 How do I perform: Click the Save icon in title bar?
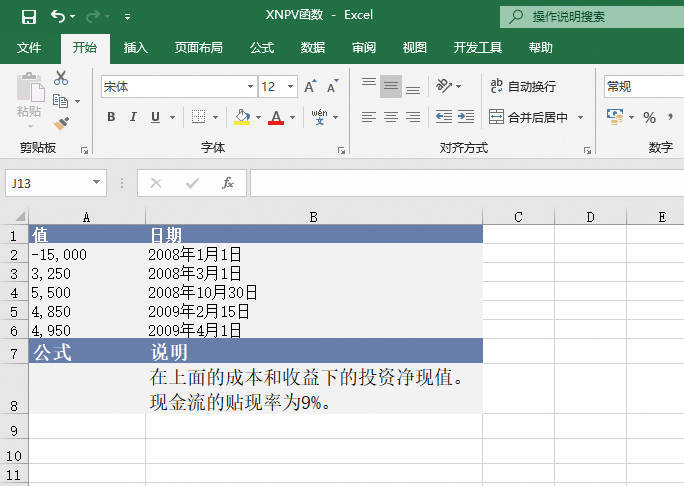point(28,17)
